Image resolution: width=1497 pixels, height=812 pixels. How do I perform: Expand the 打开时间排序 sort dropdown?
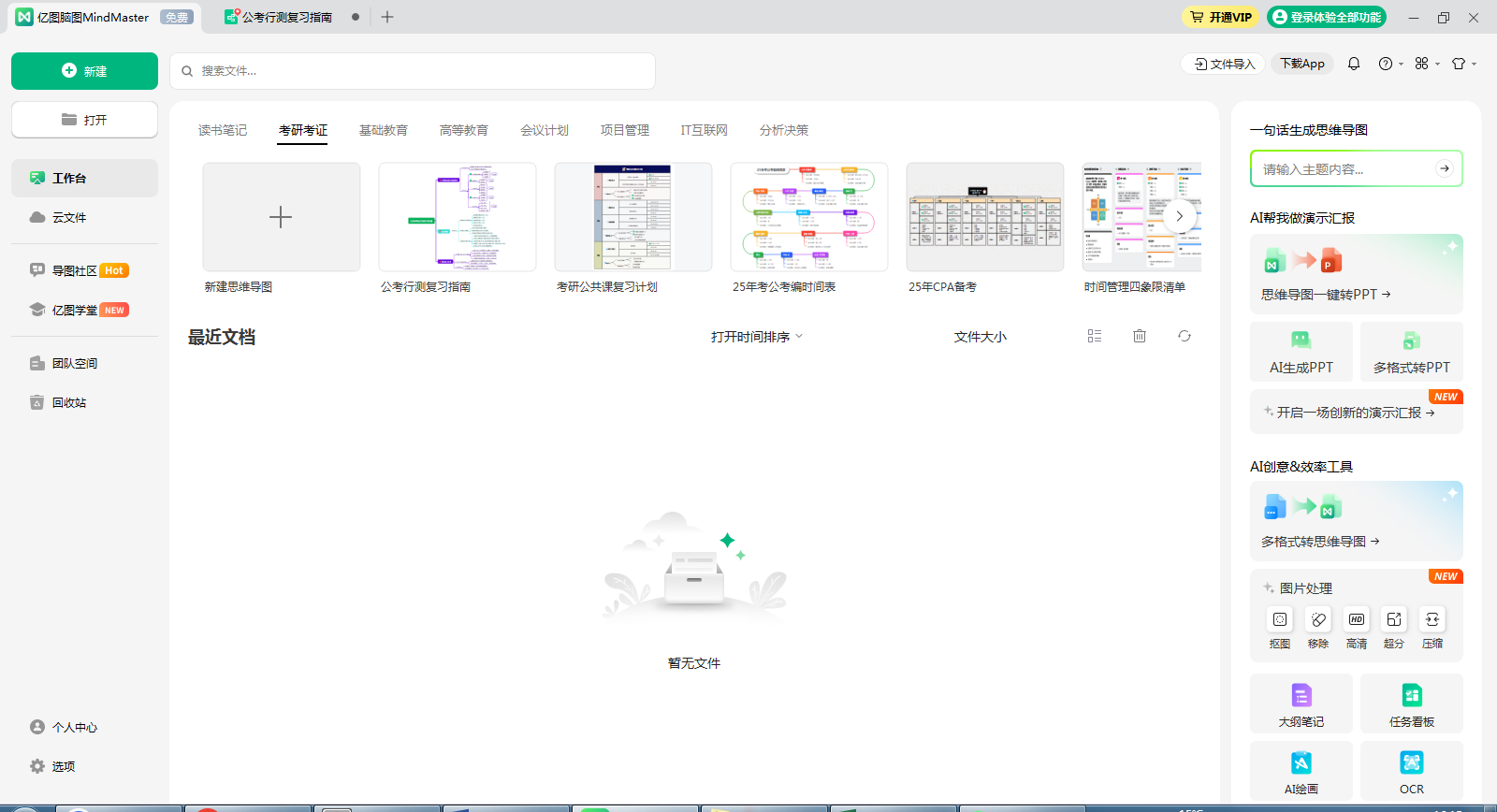coord(757,337)
